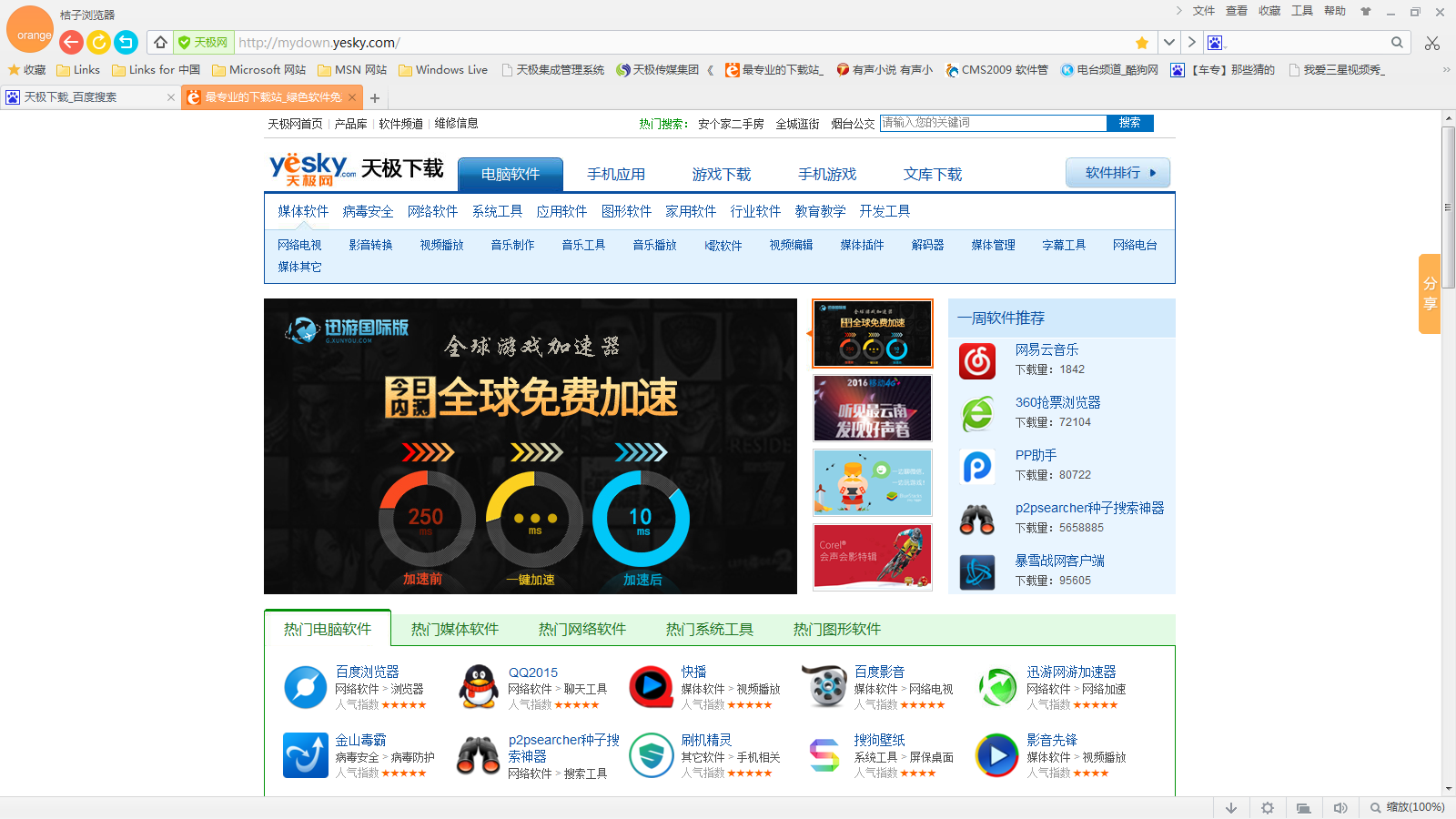Screen dimensions: 1456x819
Task: Click the 360抢票浏览器 green icon
Action: tap(977, 414)
